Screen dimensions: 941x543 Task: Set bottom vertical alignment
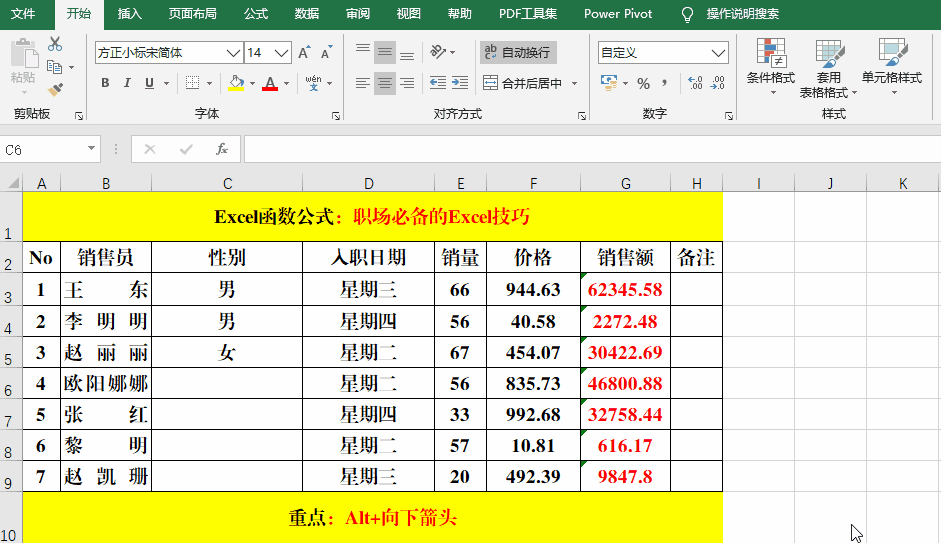407,53
